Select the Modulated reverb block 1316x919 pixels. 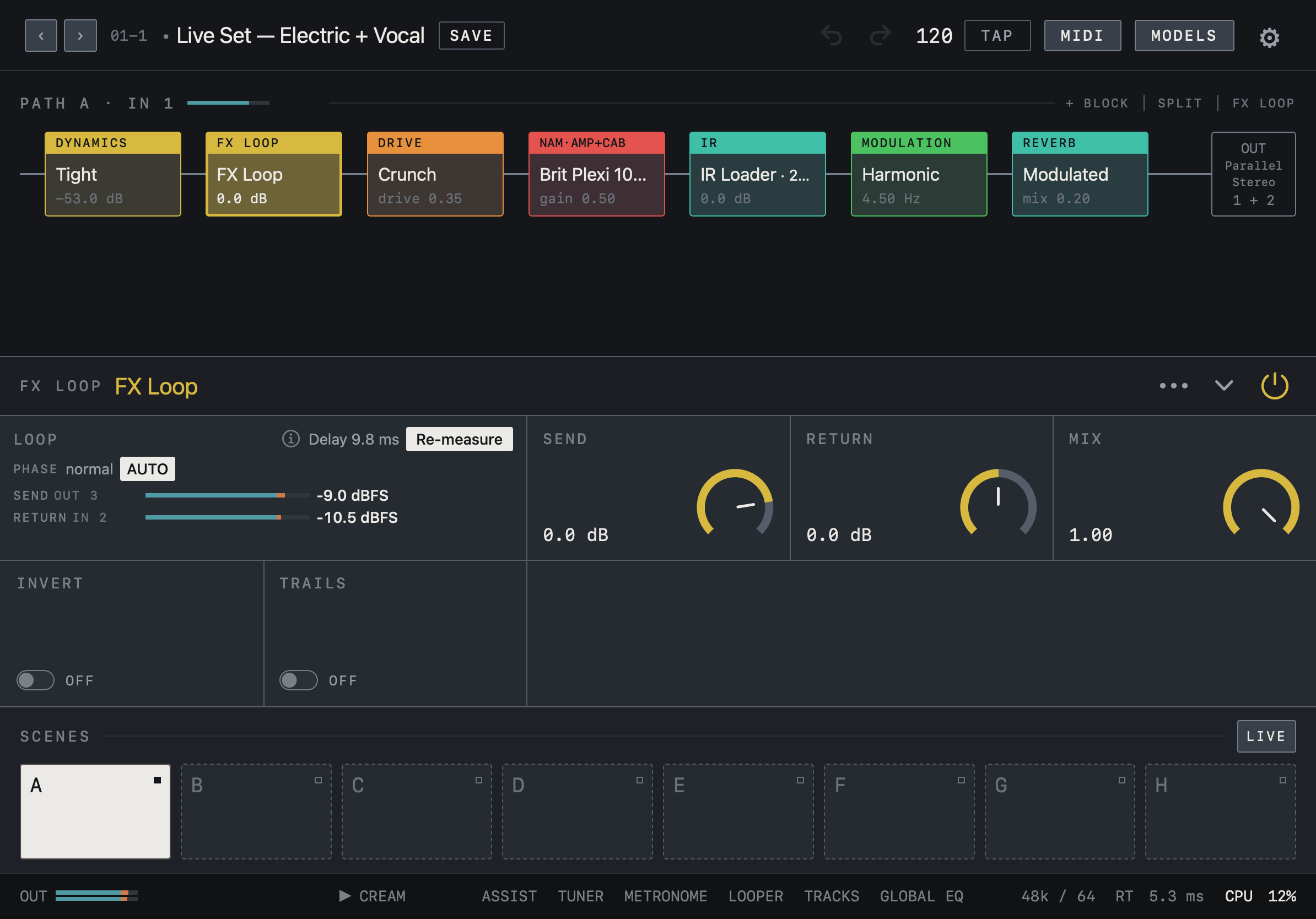tap(1080, 174)
